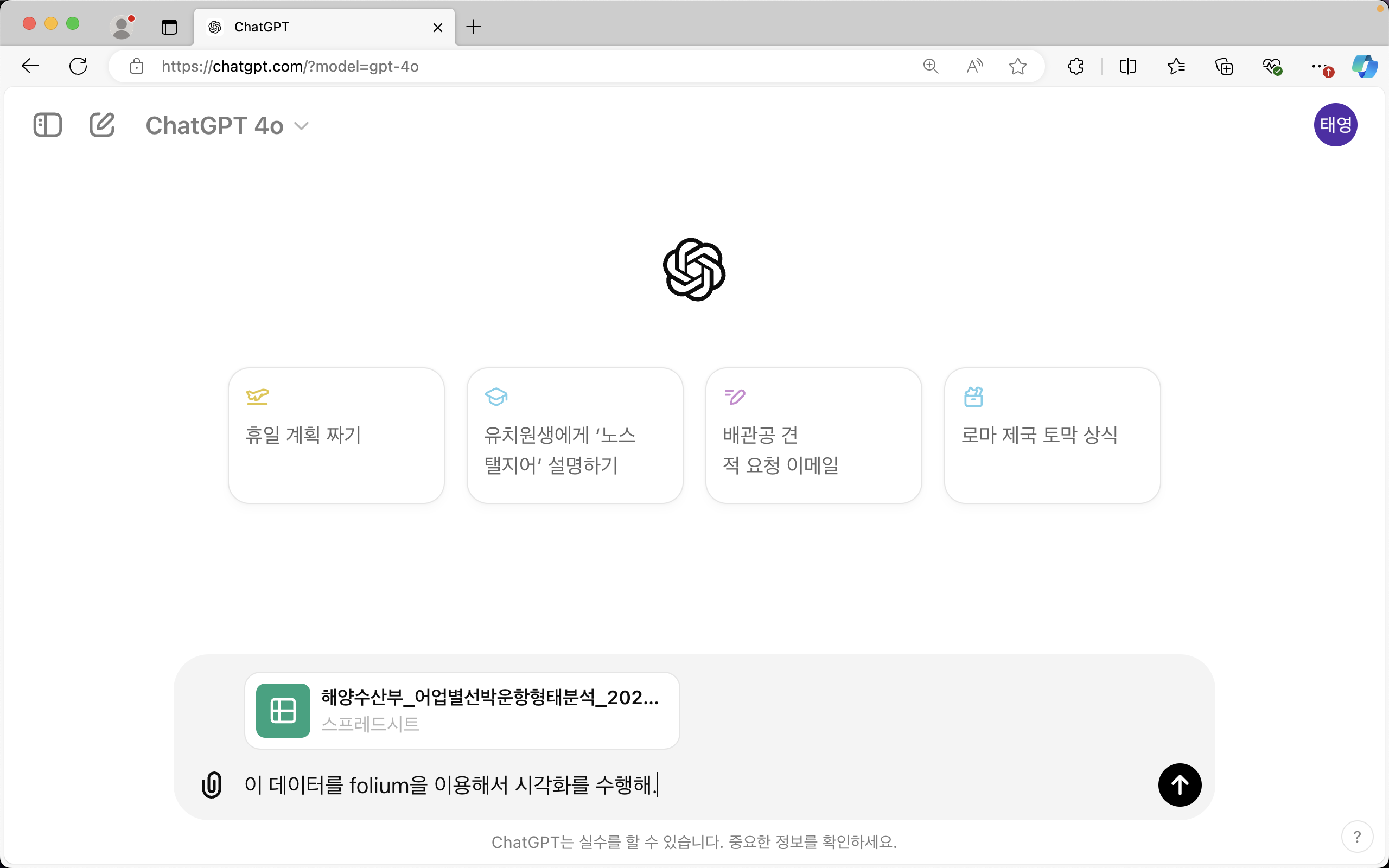Click the OpenAI logo in the center
Viewport: 1389px width, 868px height.
click(694, 269)
